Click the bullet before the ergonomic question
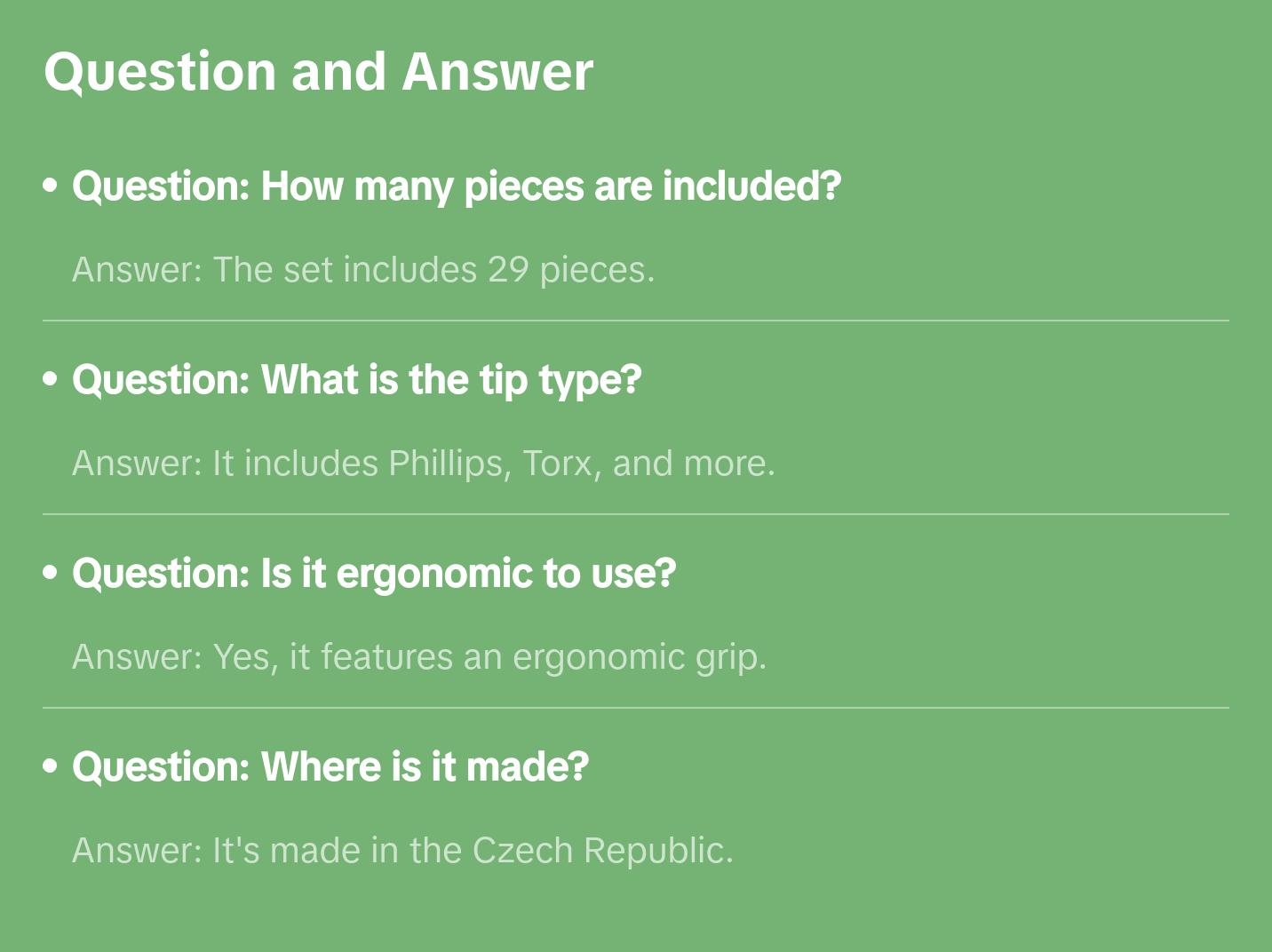 [x=51, y=574]
